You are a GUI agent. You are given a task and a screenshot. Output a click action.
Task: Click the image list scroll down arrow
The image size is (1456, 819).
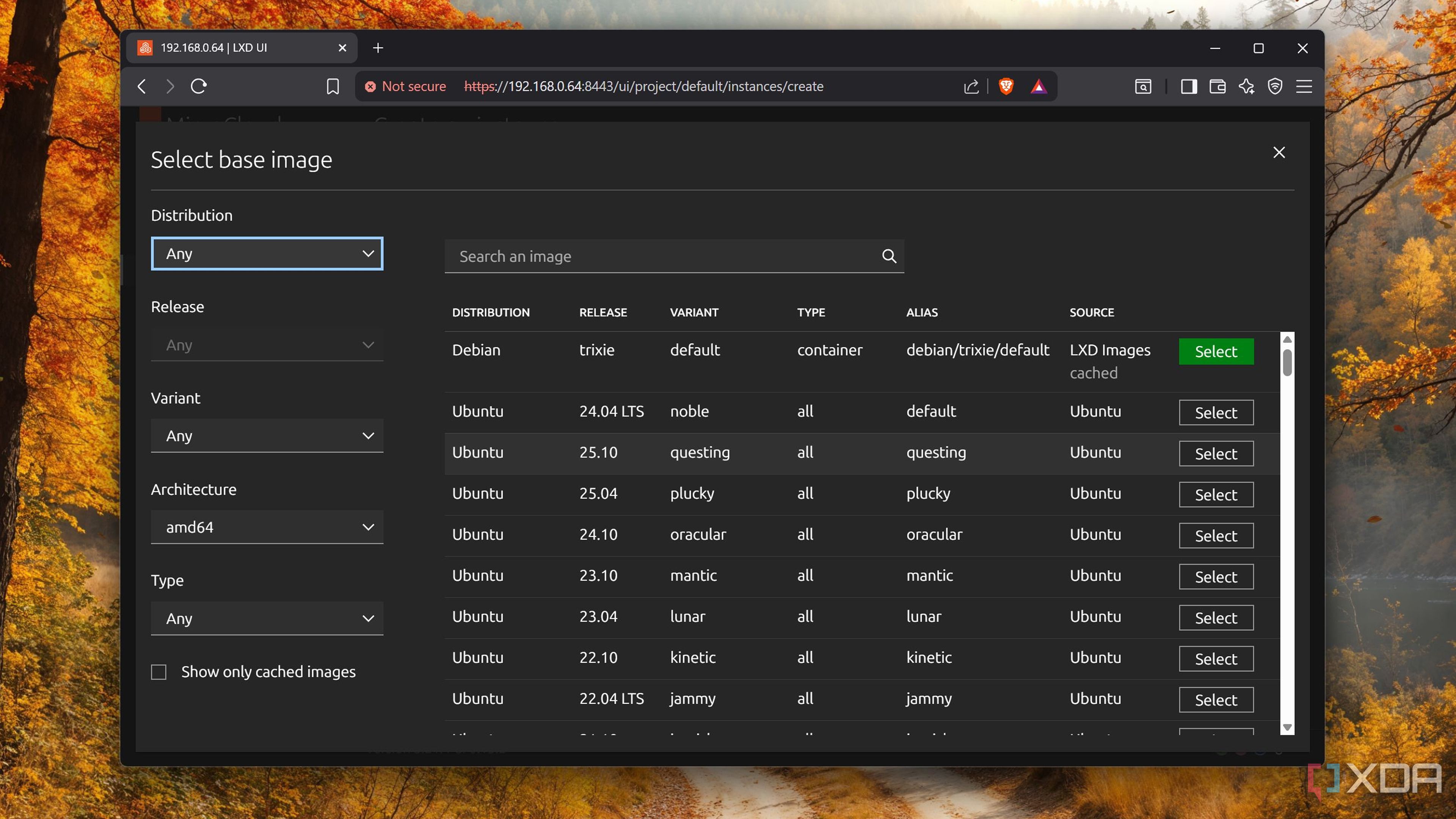coord(1287,728)
